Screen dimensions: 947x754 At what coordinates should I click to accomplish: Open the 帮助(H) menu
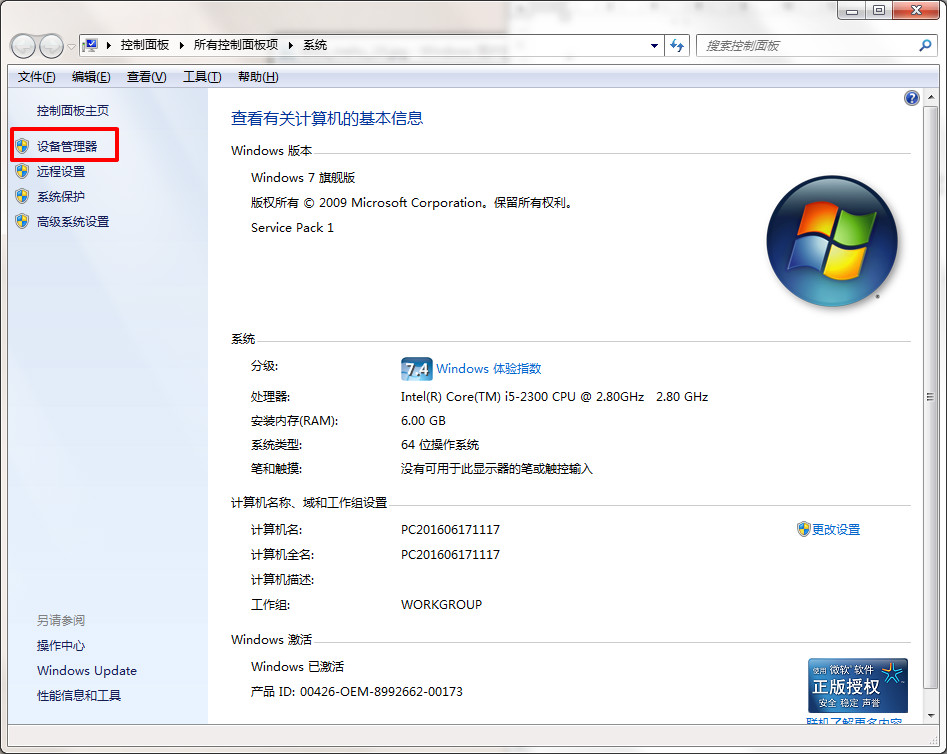click(x=258, y=77)
